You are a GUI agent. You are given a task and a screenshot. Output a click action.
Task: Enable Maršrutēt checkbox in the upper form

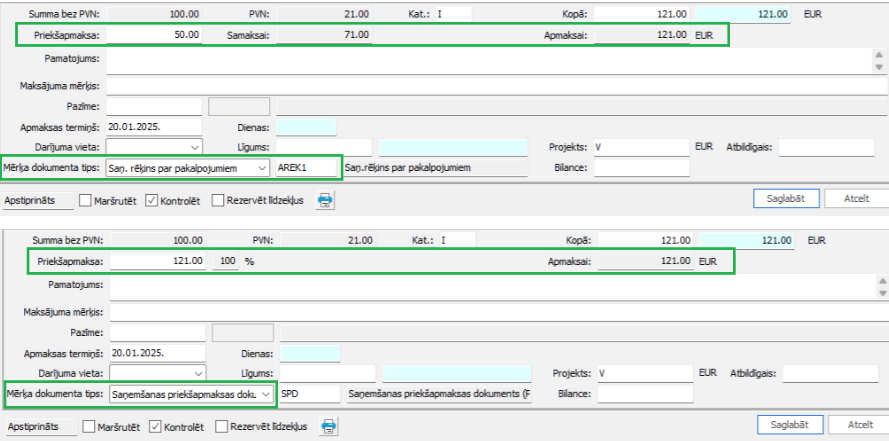coord(87,200)
